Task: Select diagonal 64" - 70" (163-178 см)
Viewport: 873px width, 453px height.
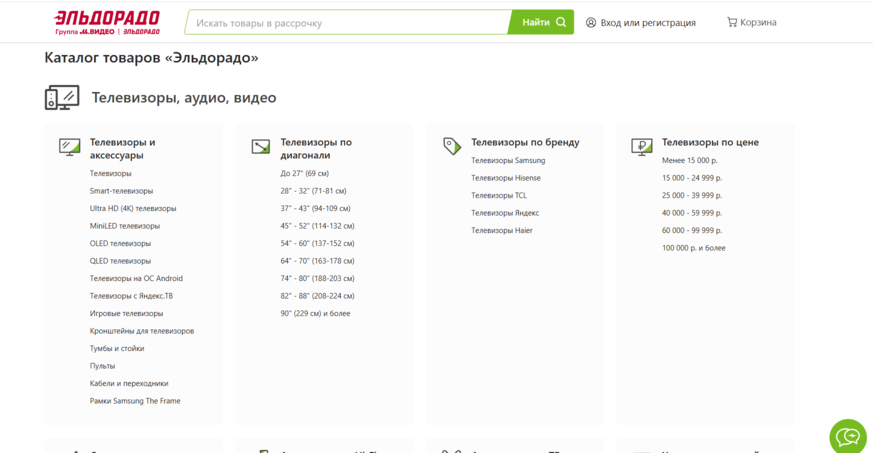Action: click(x=317, y=261)
